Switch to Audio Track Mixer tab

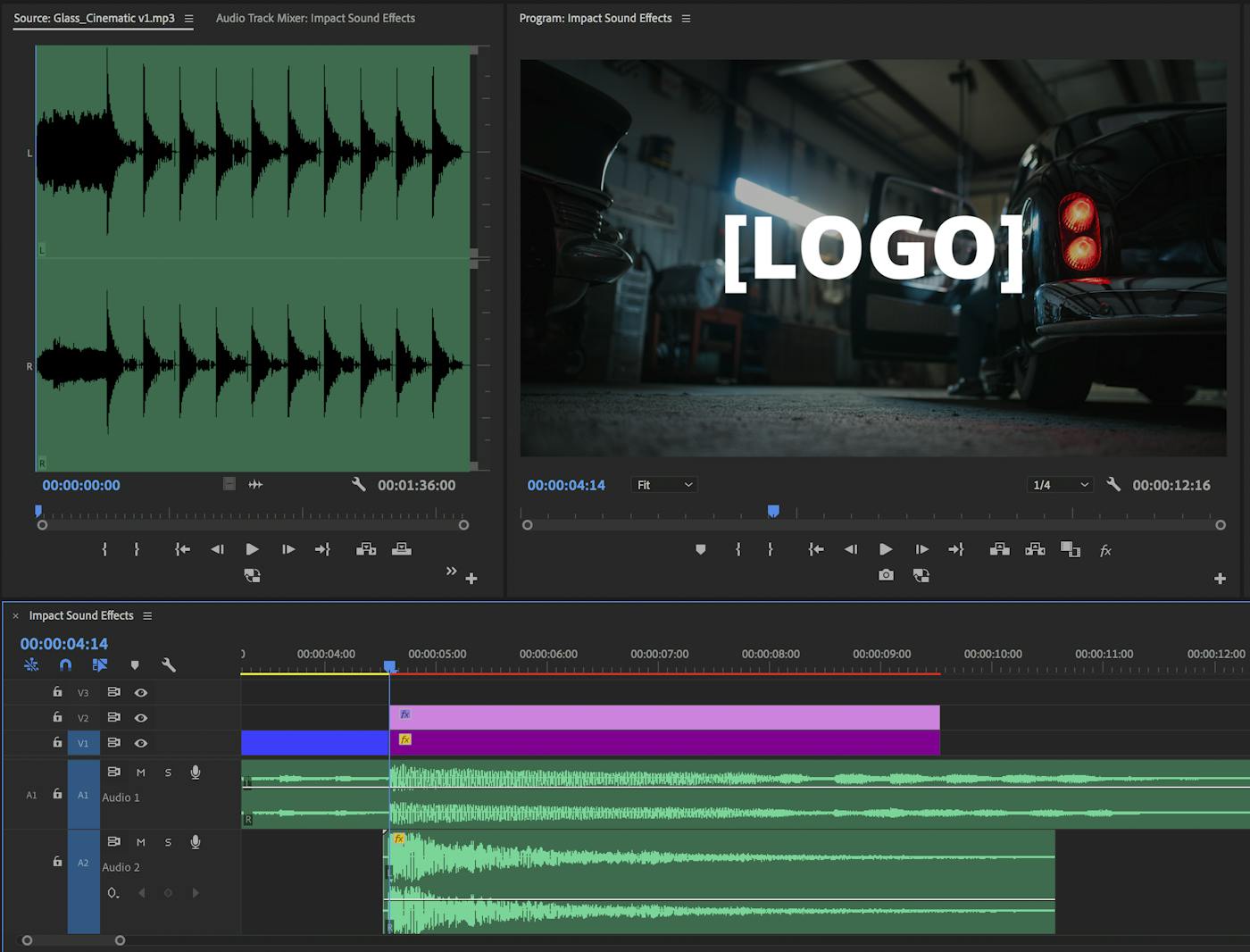(315, 18)
